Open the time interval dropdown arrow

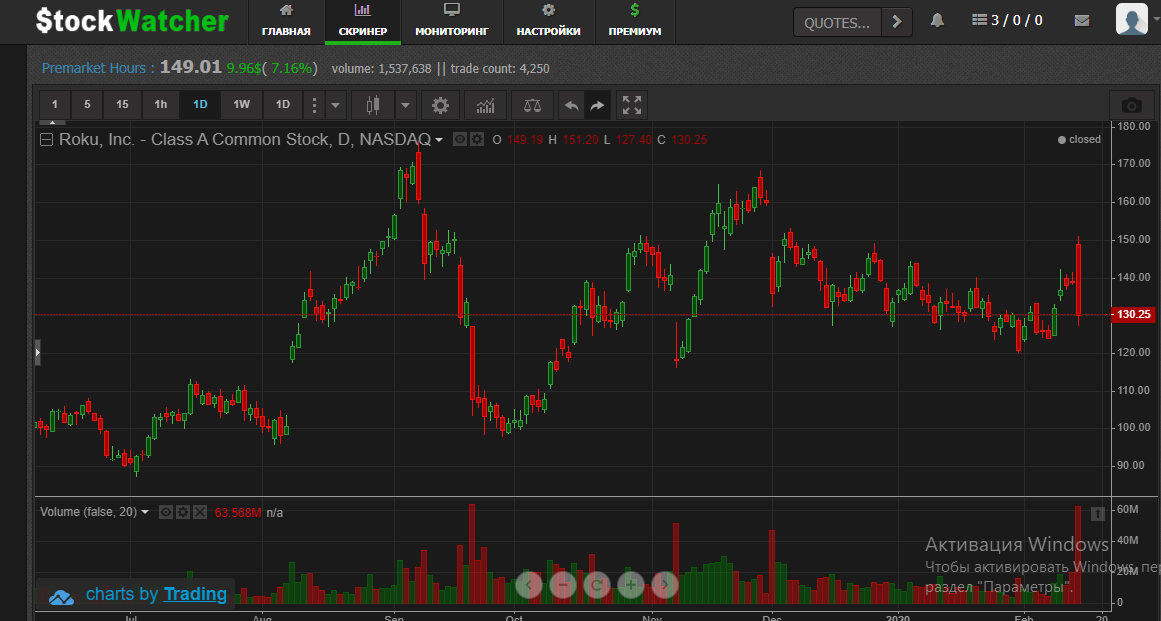point(336,105)
